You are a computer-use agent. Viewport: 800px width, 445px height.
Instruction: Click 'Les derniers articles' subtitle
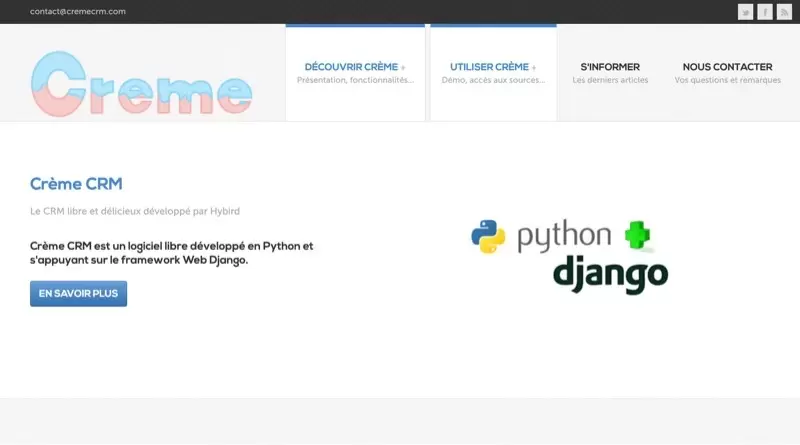click(610, 80)
